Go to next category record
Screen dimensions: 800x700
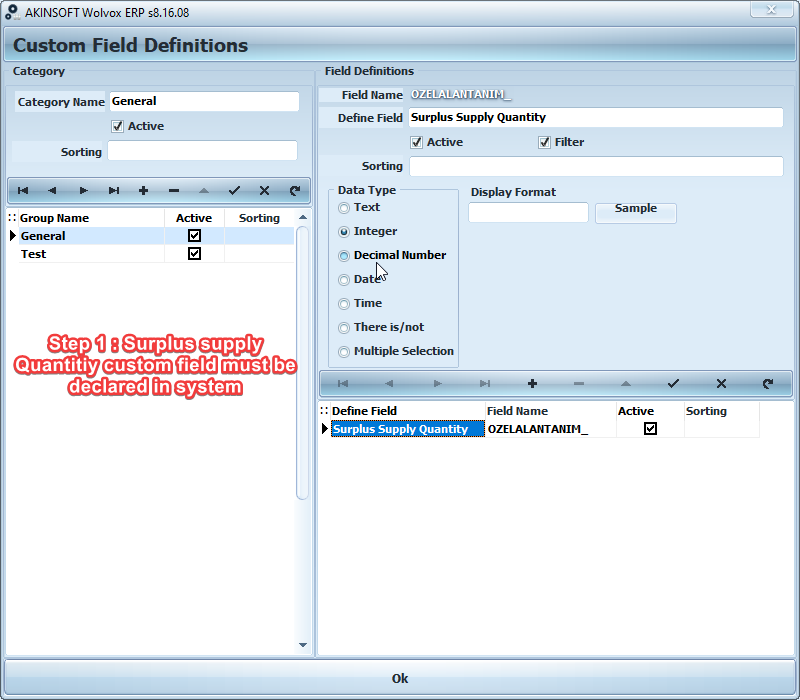click(x=83, y=191)
